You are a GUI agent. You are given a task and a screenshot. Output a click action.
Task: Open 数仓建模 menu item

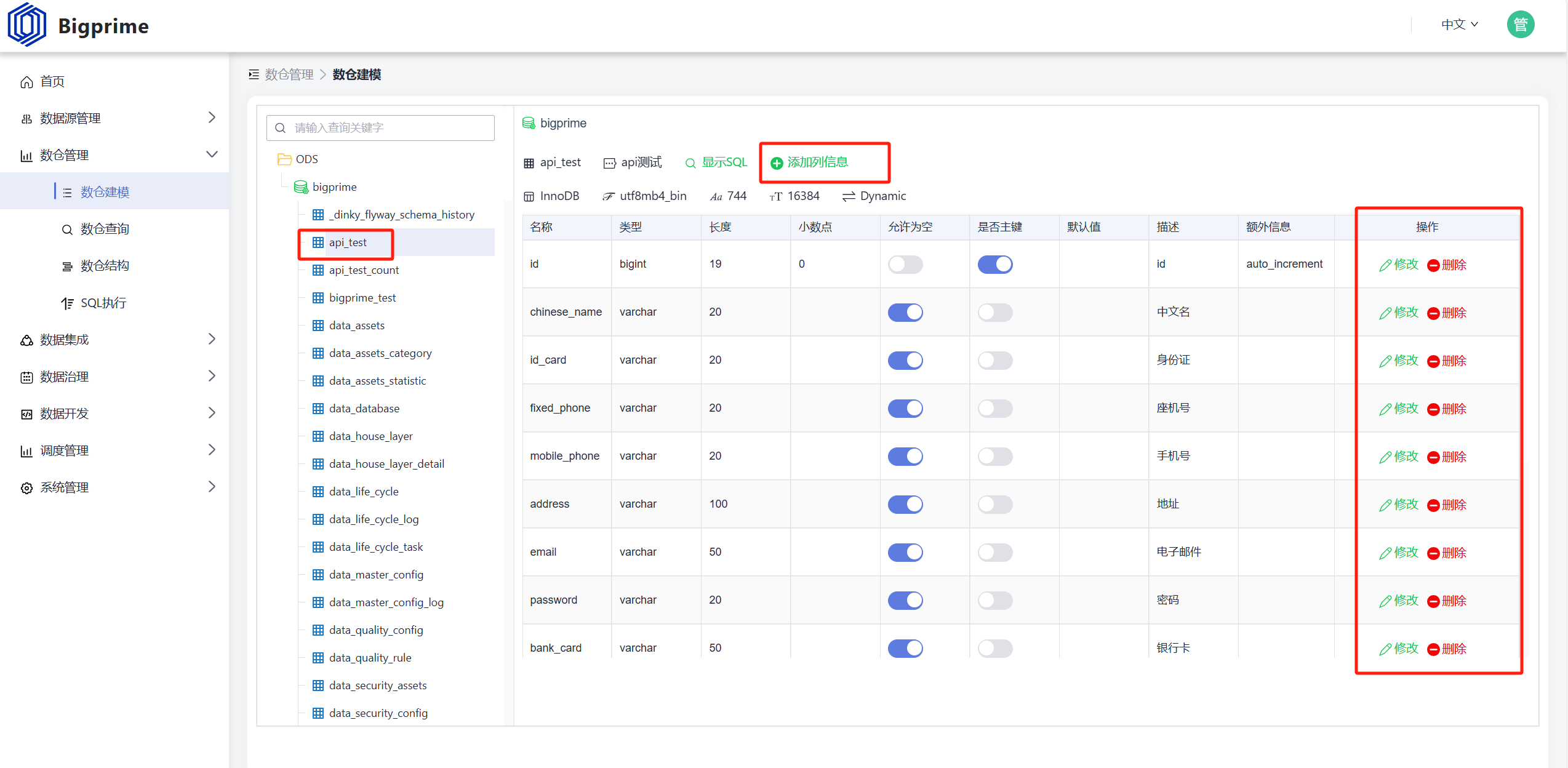click(x=114, y=192)
